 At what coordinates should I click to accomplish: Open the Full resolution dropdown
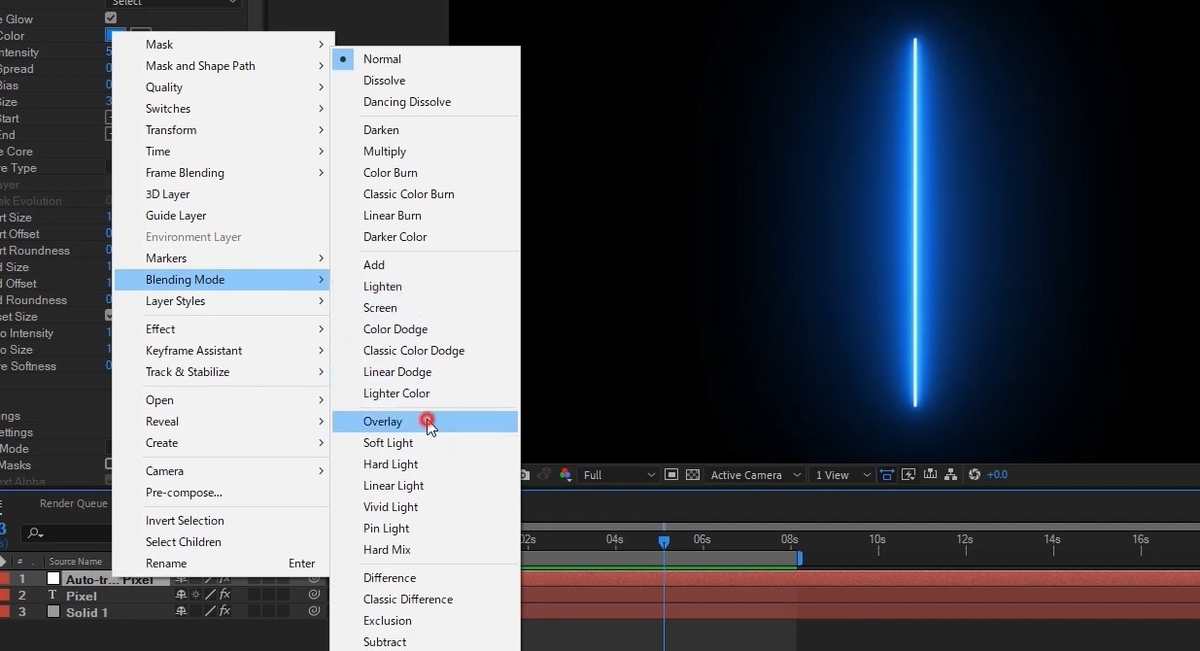tap(620, 475)
